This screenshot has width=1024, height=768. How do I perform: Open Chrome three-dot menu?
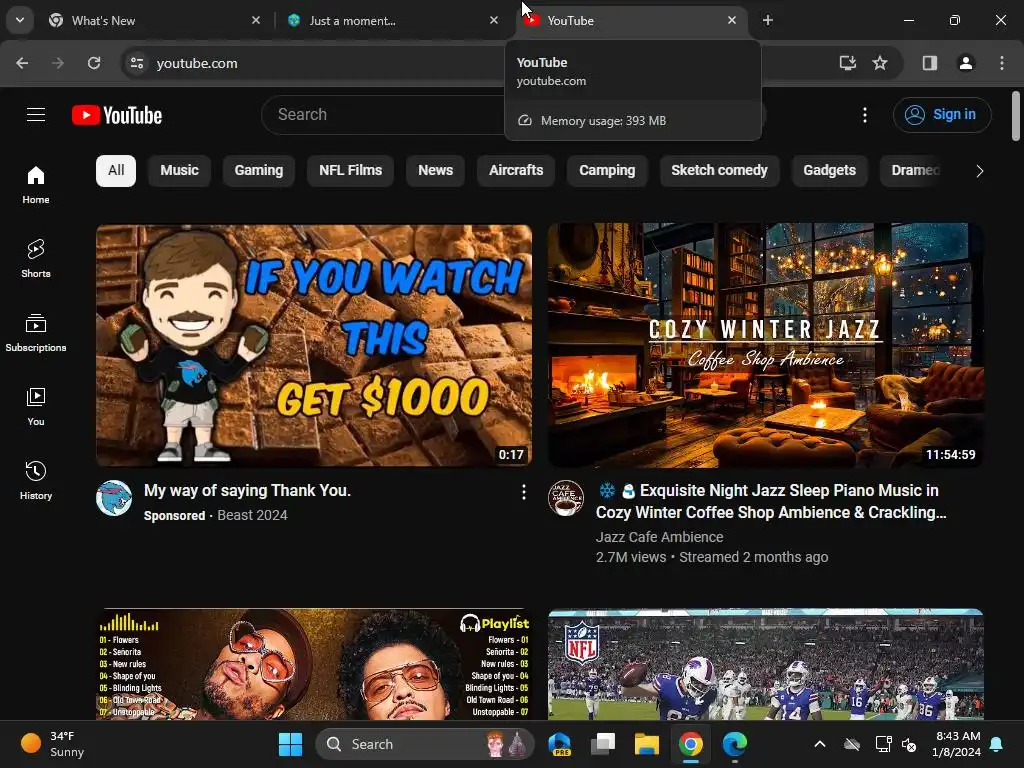1002,63
